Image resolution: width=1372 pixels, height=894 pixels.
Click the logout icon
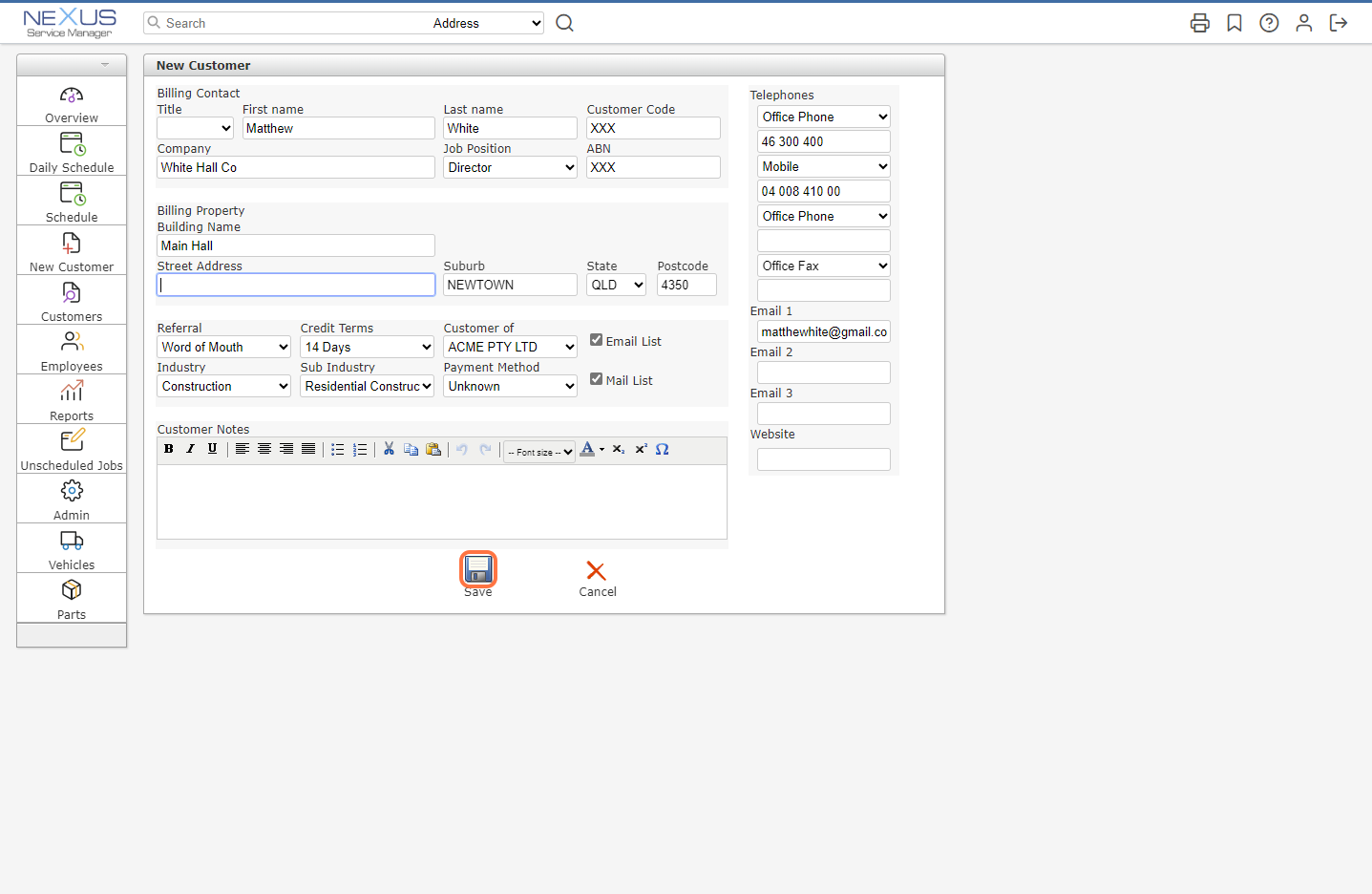pos(1339,23)
